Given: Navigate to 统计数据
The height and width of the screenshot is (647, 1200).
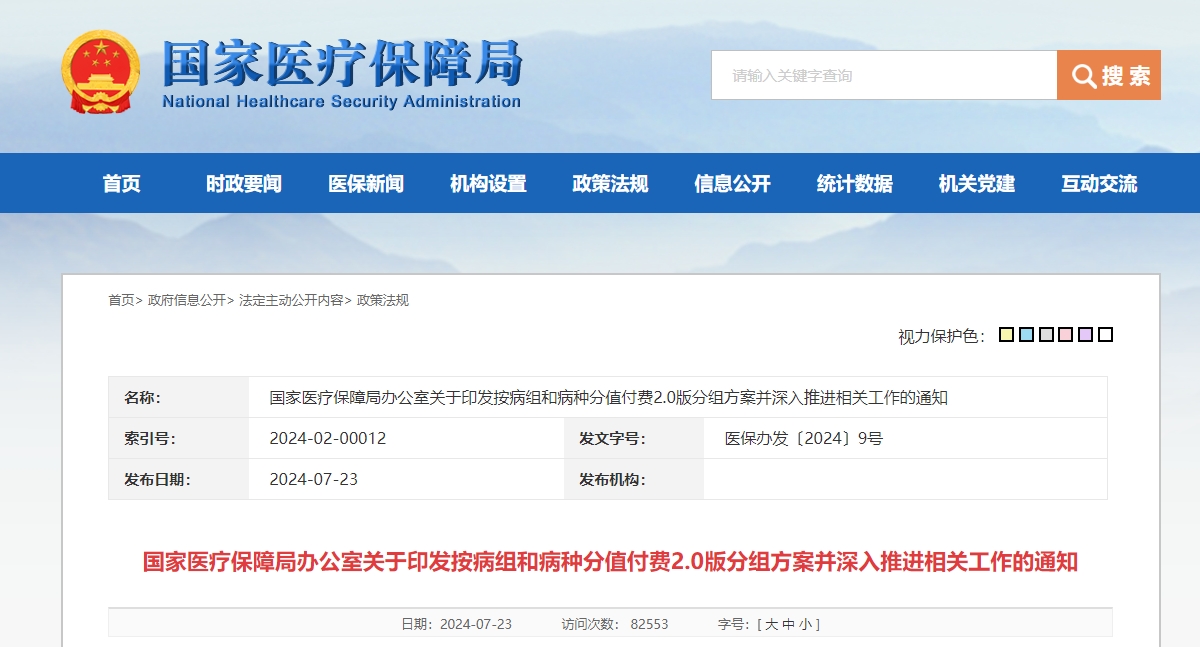Looking at the screenshot, I should click(x=855, y=183).
